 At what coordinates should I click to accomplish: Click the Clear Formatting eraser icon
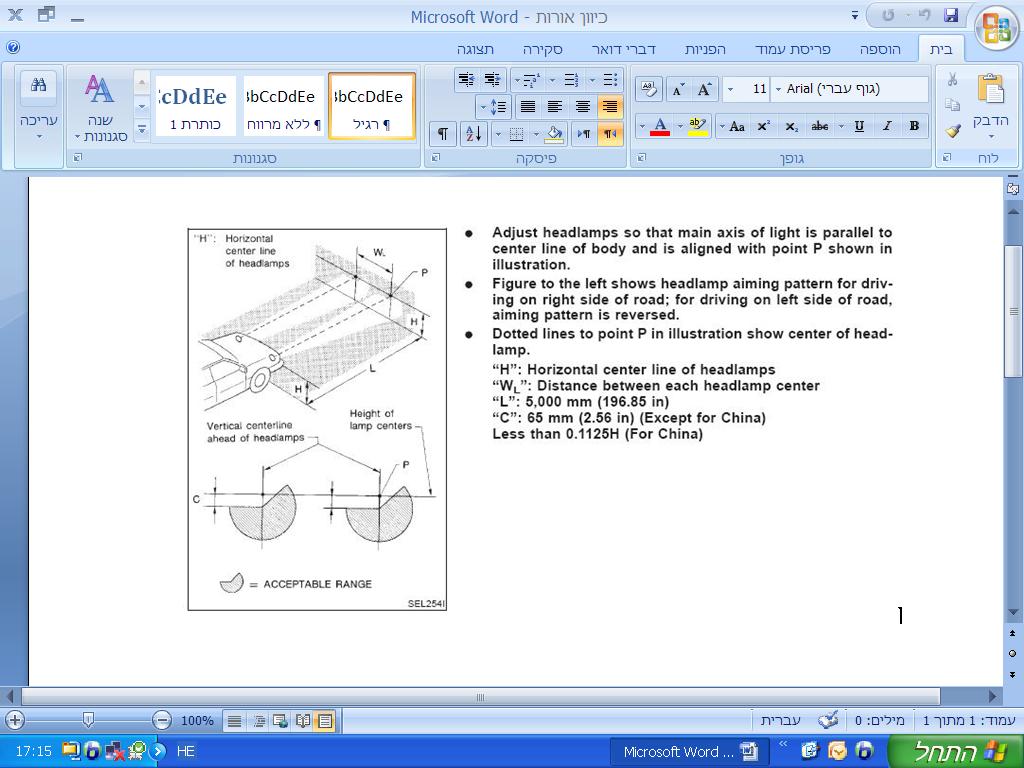[648, 90]
